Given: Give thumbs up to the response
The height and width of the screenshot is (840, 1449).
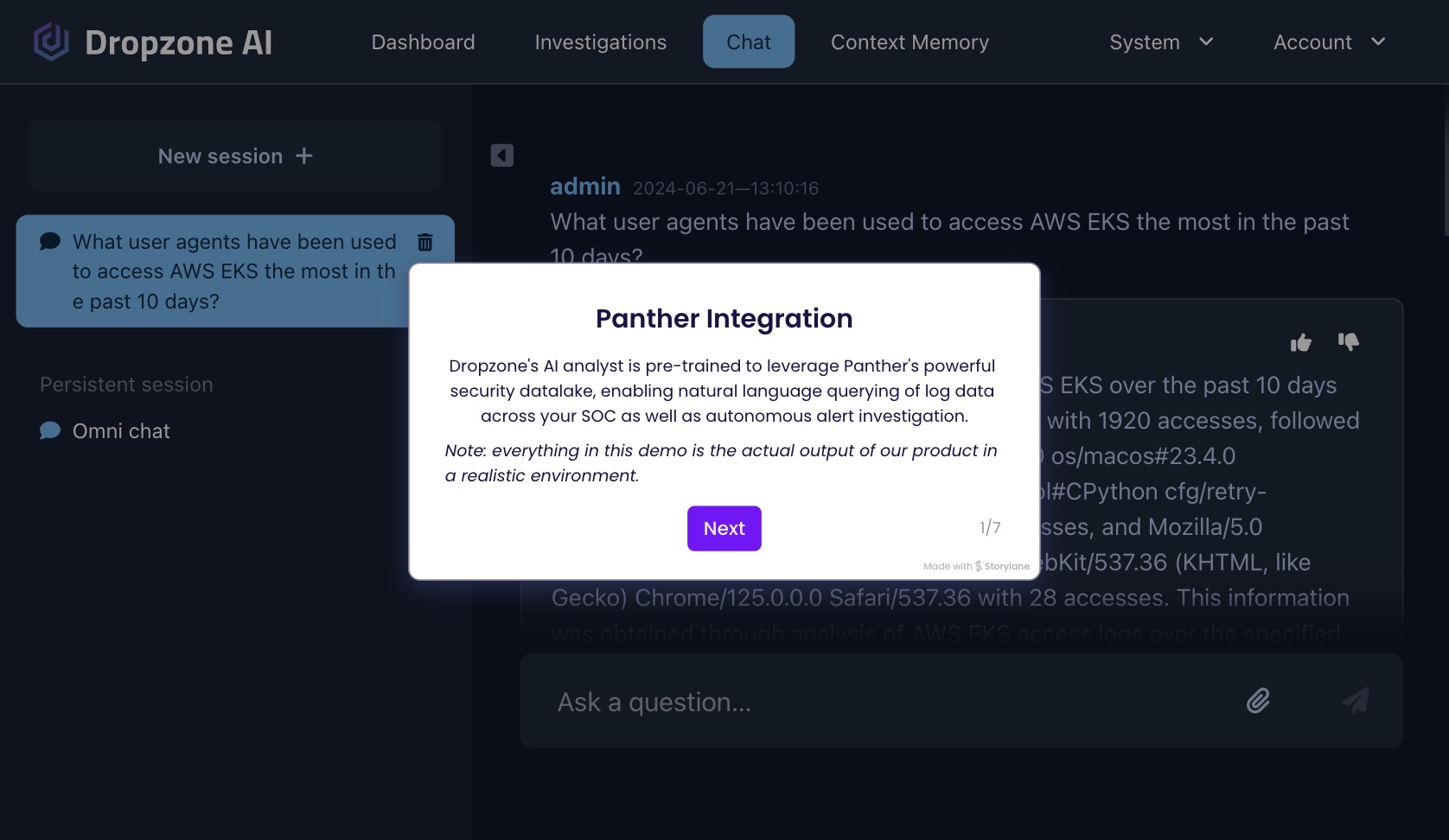Looking at the screenshot, I should [1300, 343].
